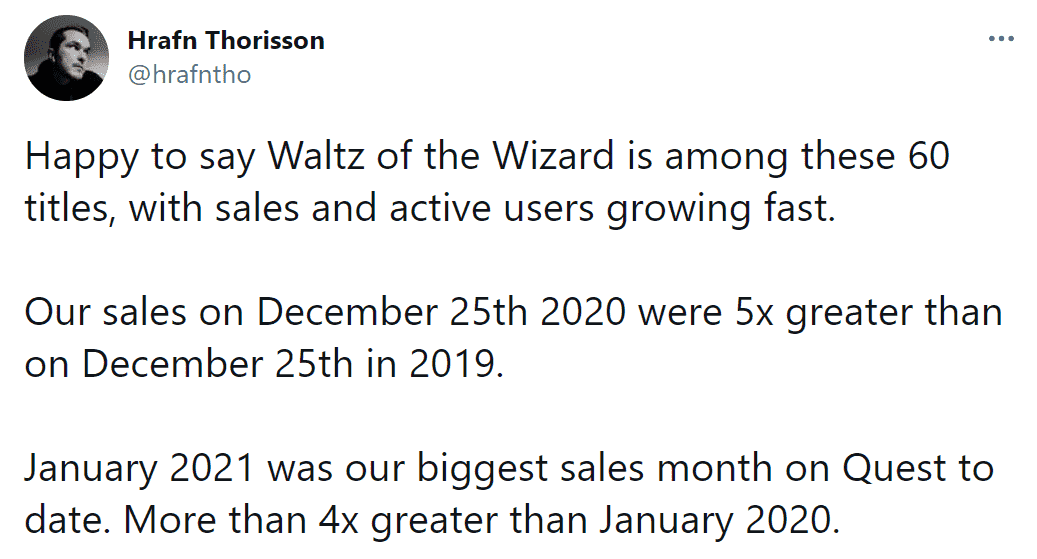Open the Hrafn Thorisson display name link
1037x559 pixels.
[226, 40]
